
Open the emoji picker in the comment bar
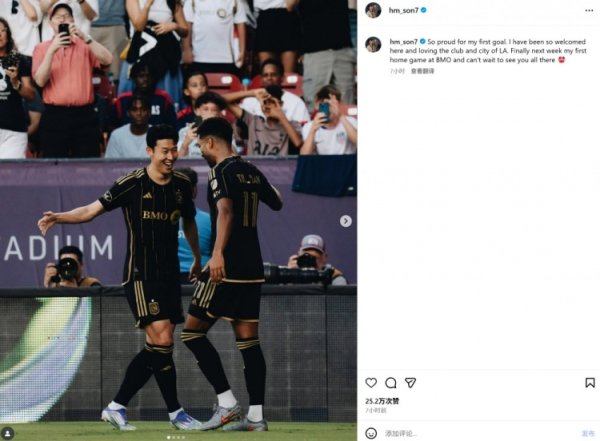[x=371, y=433]
